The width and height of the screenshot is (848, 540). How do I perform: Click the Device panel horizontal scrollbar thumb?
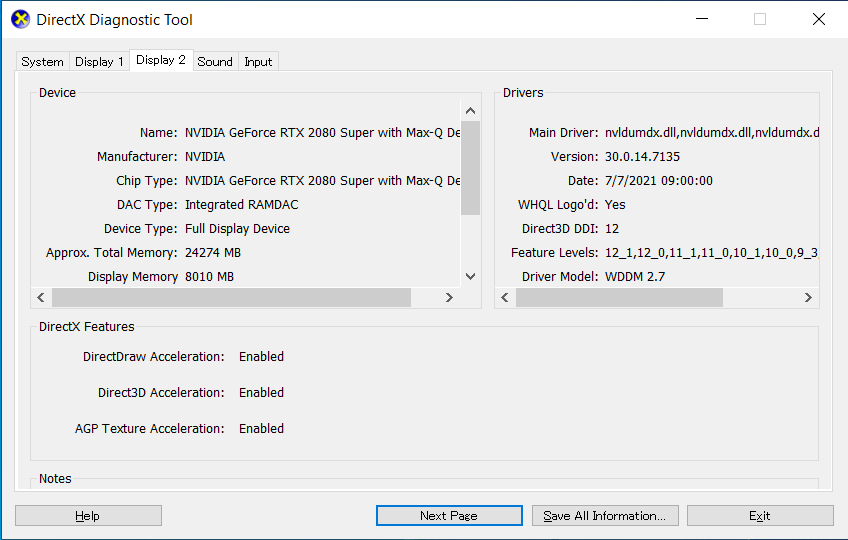pos(231,298)
